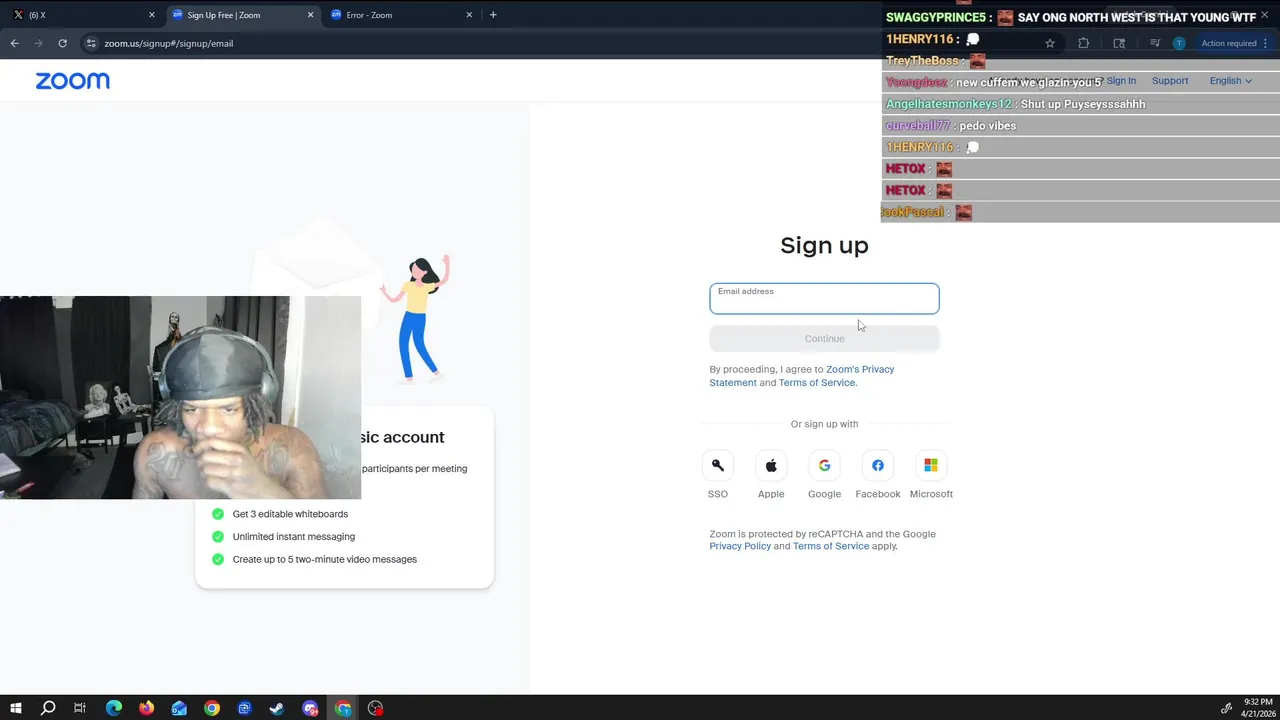
Task: Click 'Create up to 5 two-minute video messages'
Action: tap(324, 559)
